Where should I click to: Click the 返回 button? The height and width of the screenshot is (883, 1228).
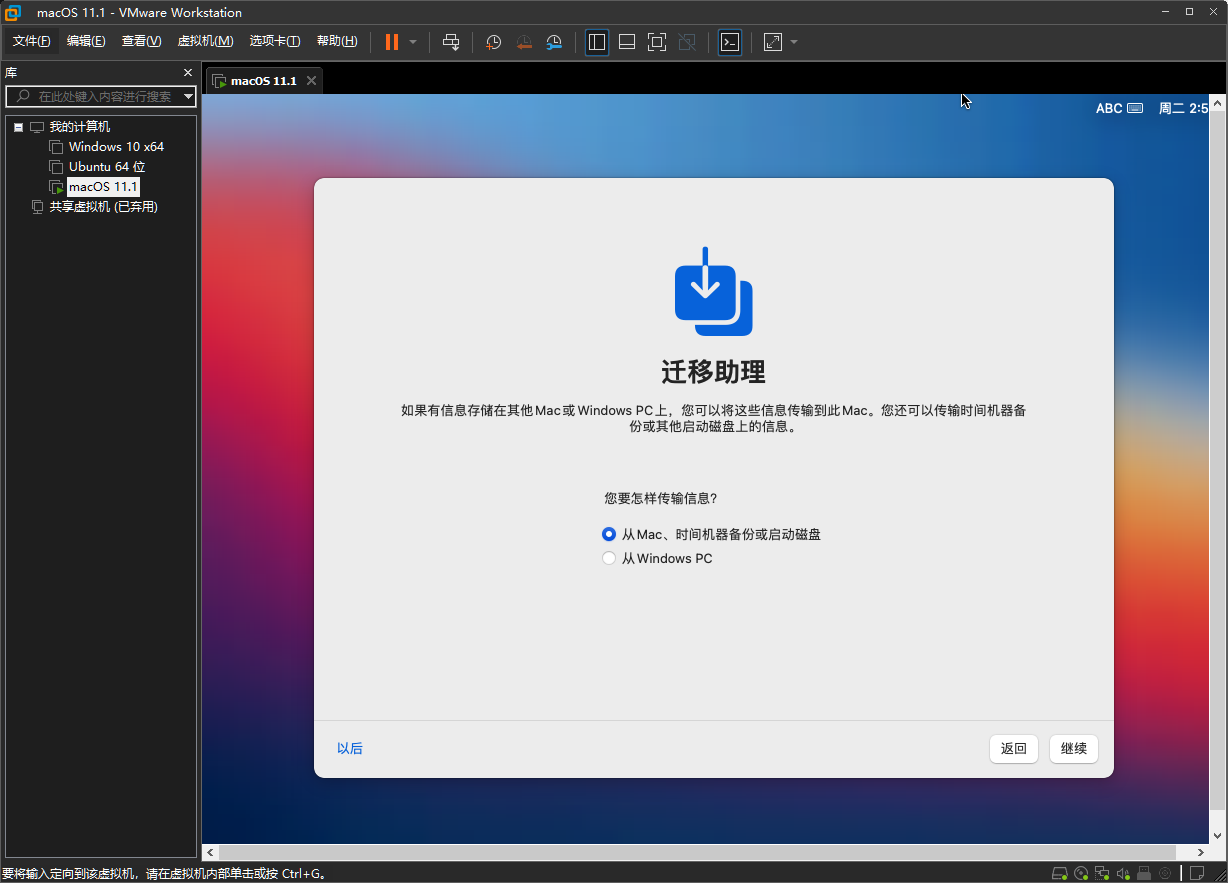(1014, 749)
